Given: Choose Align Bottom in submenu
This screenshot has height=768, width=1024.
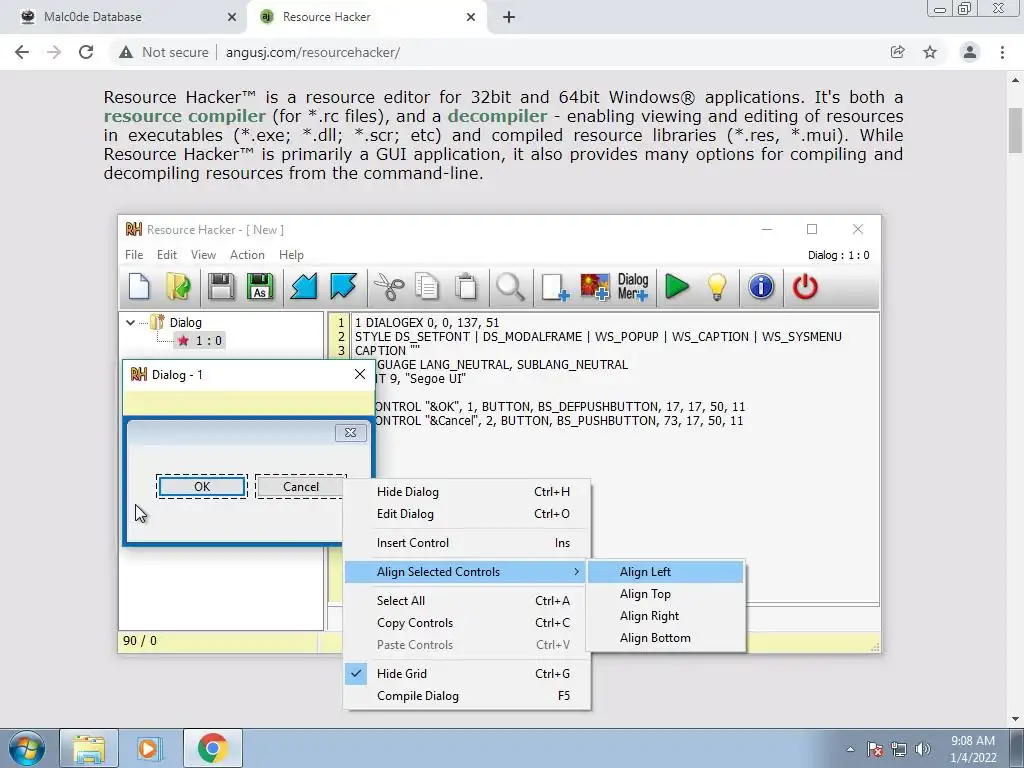Looking at the screenshot, I should 665,638.
